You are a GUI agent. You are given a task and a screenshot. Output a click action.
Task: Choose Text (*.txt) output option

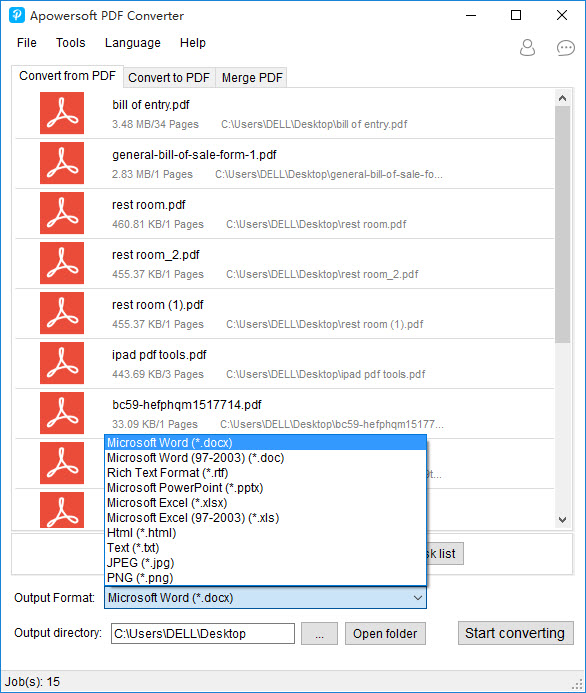[265, 548]
